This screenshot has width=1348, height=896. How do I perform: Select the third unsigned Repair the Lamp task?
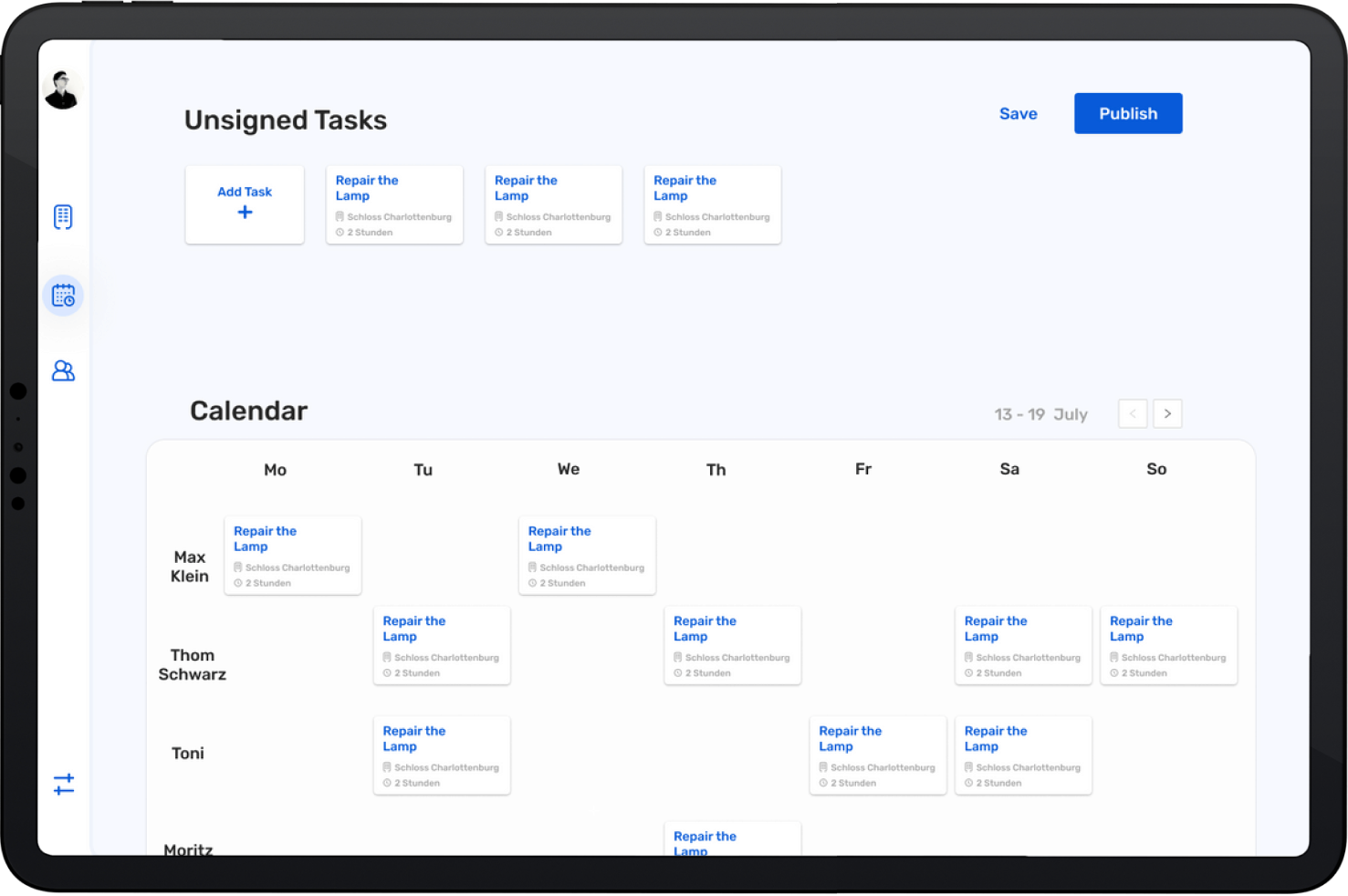[x=712, y=205]
